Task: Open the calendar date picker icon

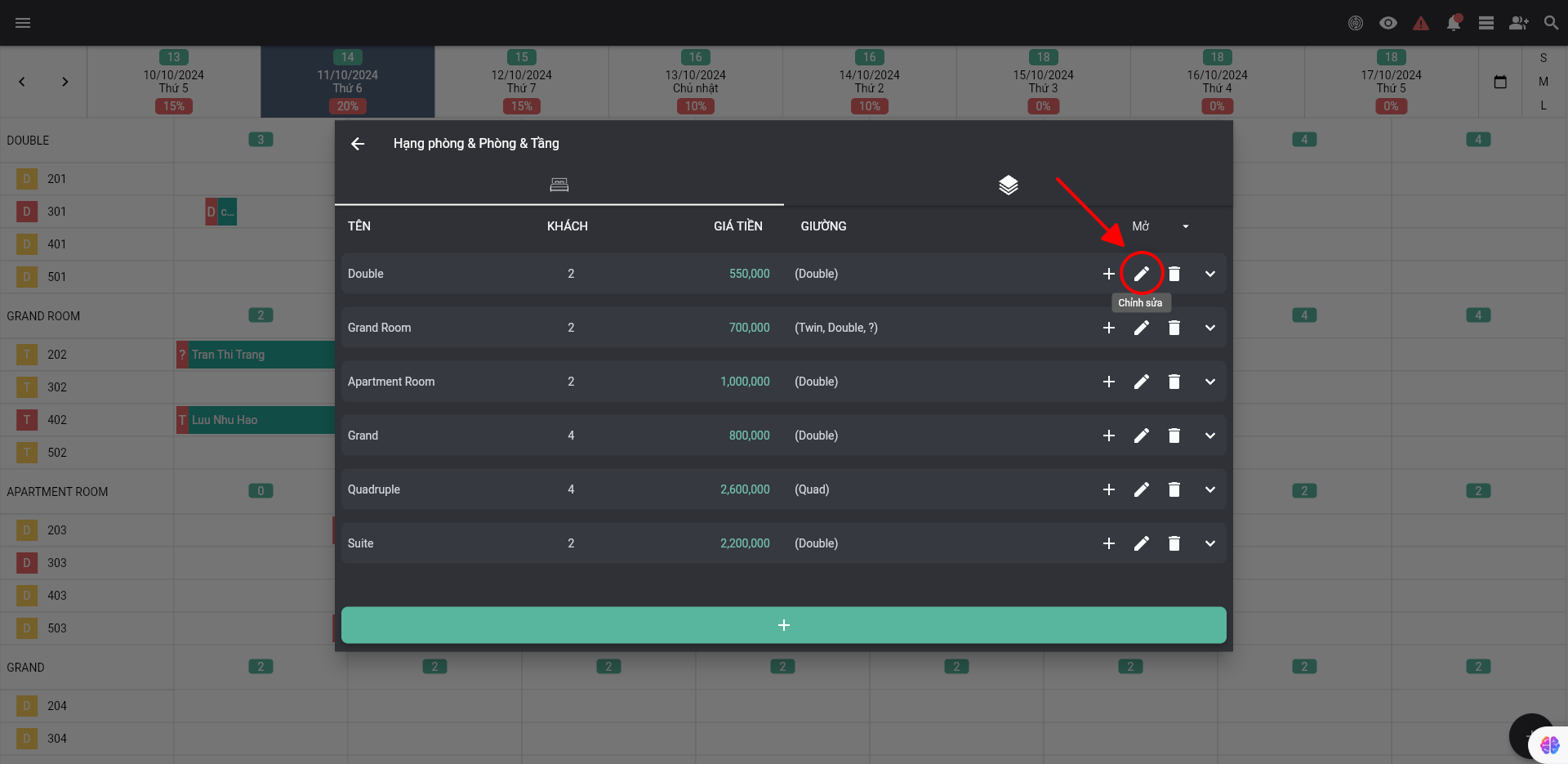Action: (1500, 82)
